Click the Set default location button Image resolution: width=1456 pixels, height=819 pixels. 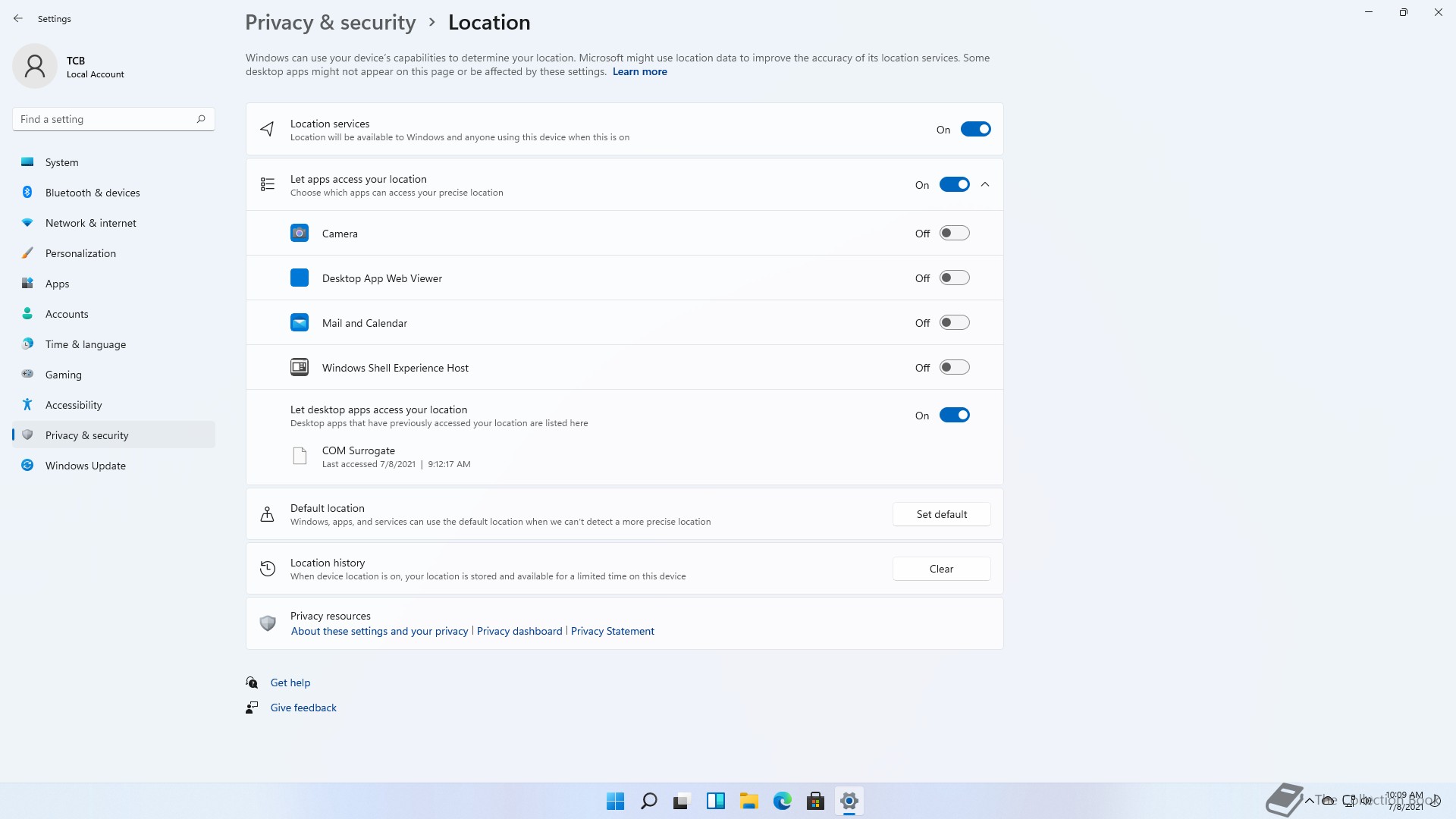click(941, 513)
